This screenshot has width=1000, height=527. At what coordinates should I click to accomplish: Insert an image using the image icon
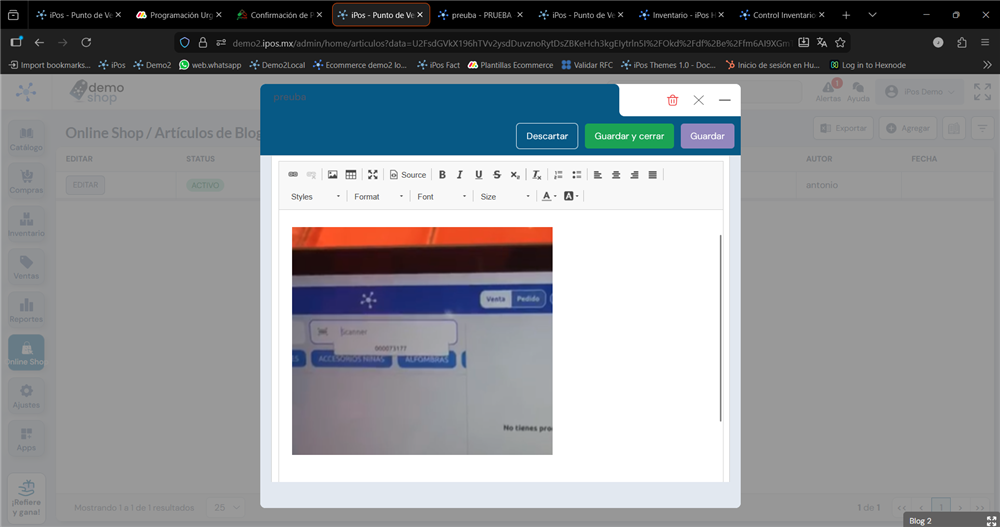[333, 175]
